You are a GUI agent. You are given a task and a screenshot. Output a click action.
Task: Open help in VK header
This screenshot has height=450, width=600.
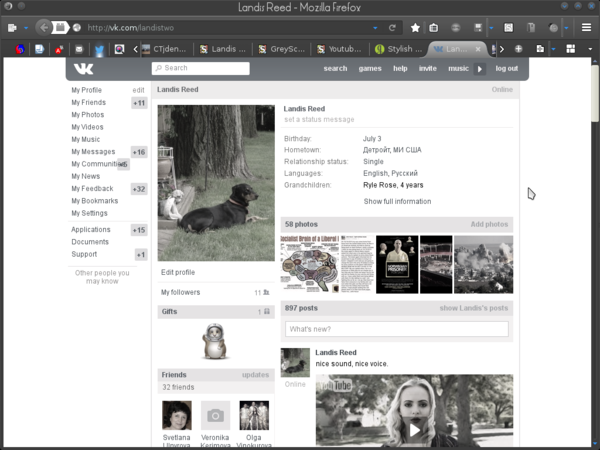(400, 68)
